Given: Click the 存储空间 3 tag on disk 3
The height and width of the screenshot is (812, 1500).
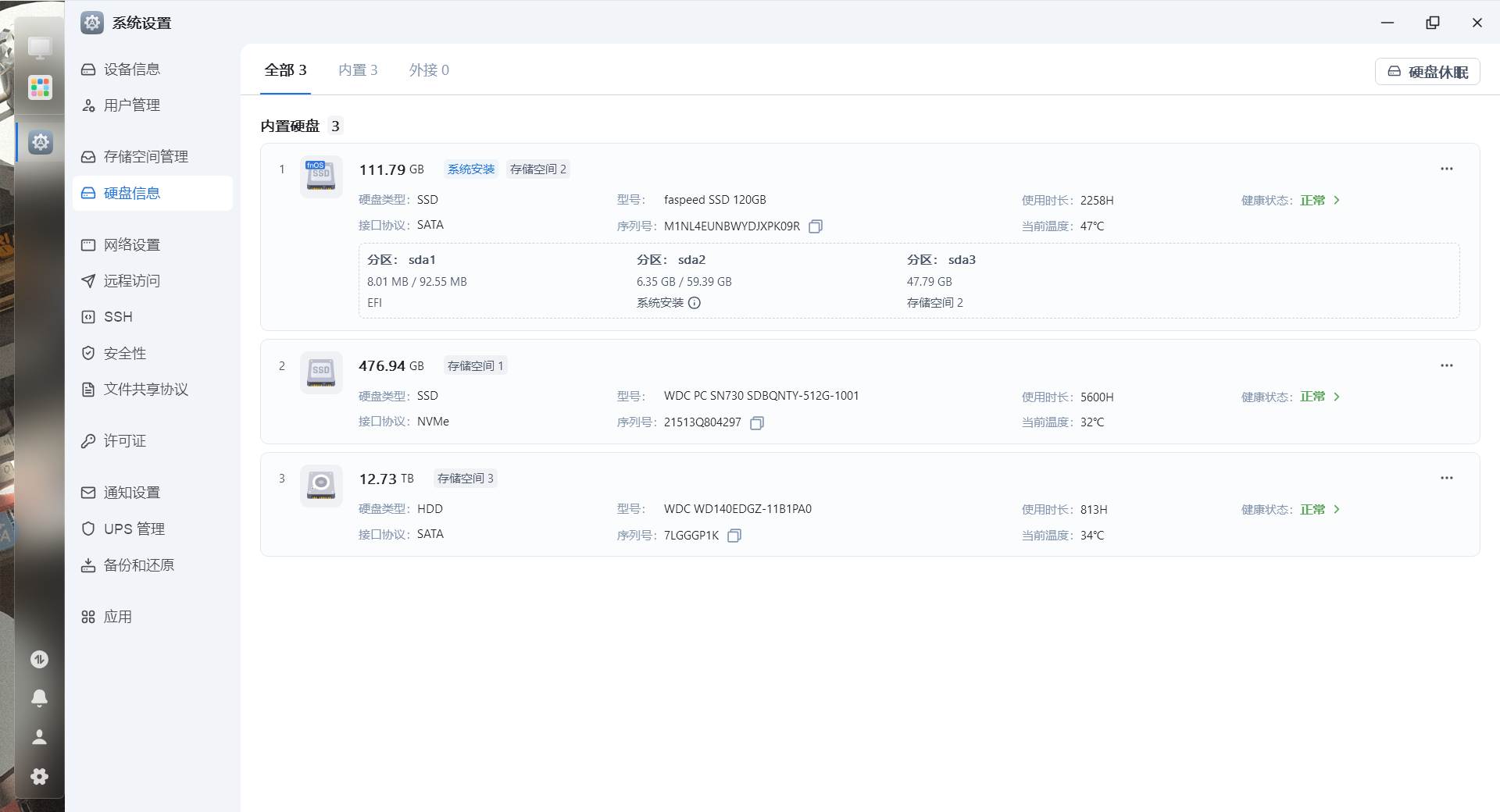Looking at the screenshot, I should pos(466,479).
